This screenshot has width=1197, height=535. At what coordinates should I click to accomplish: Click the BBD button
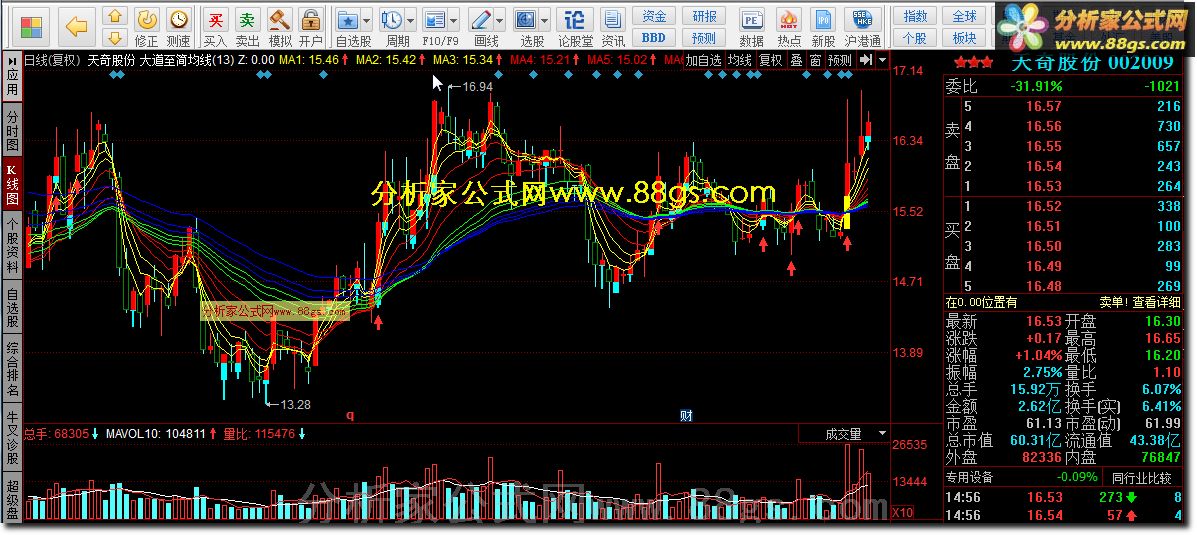click(x=653, y=37)
